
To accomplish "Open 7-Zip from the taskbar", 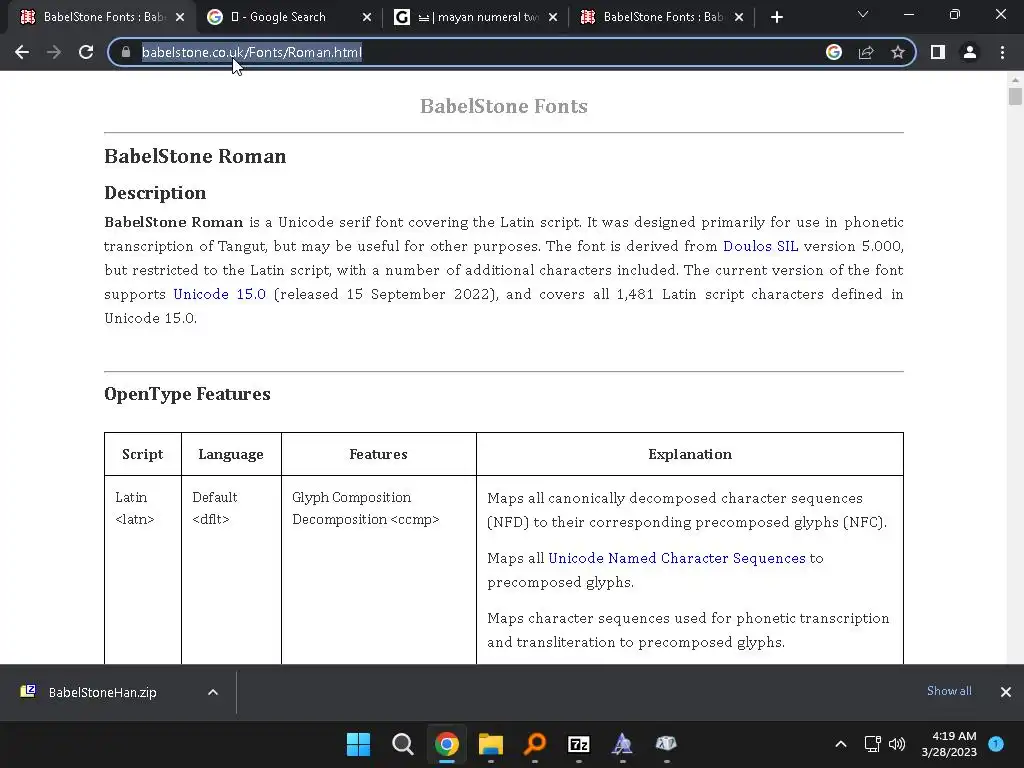I will coord(579,744).
